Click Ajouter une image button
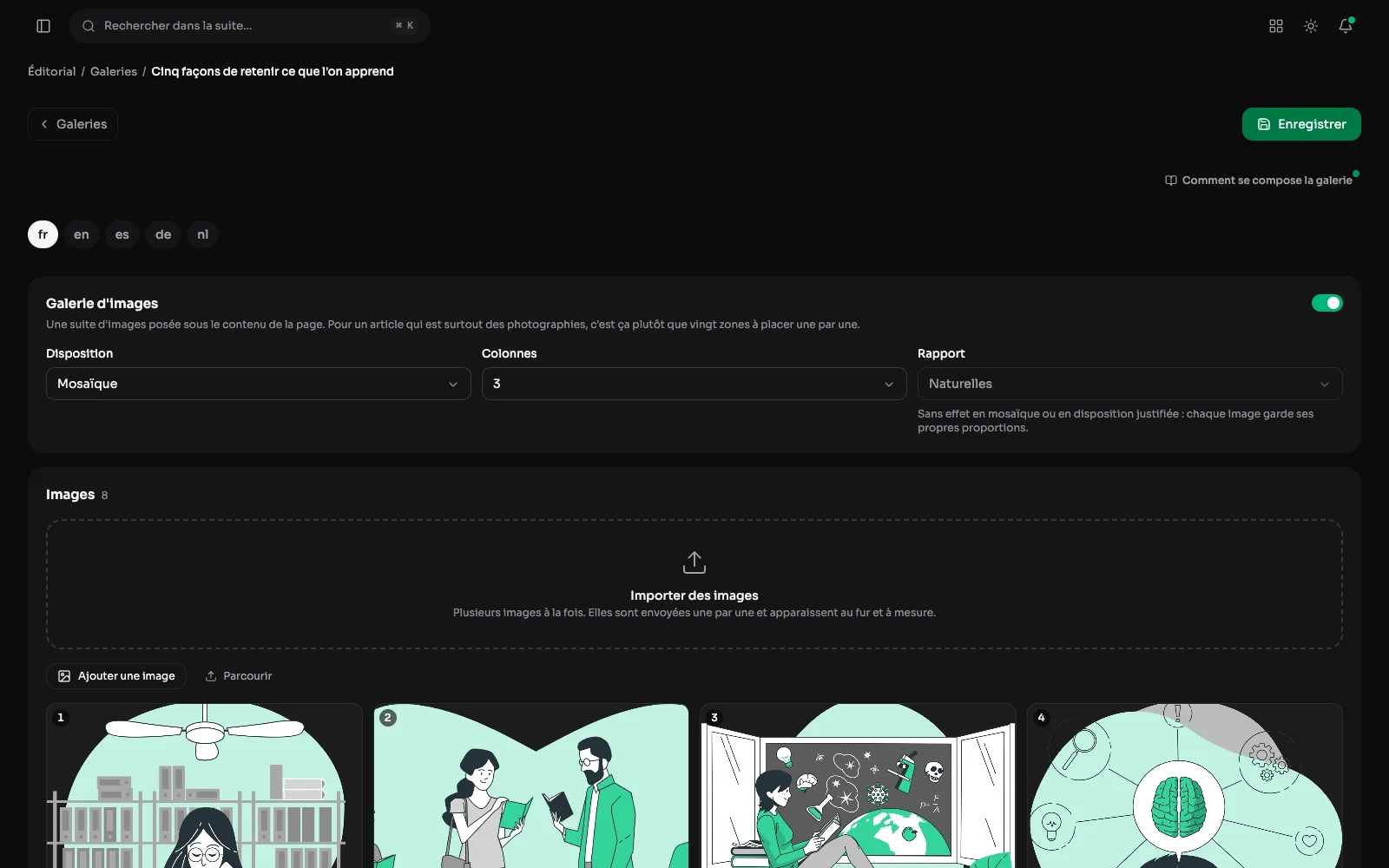This screenshot has height=868, width=1389. [x=116, y=676]
